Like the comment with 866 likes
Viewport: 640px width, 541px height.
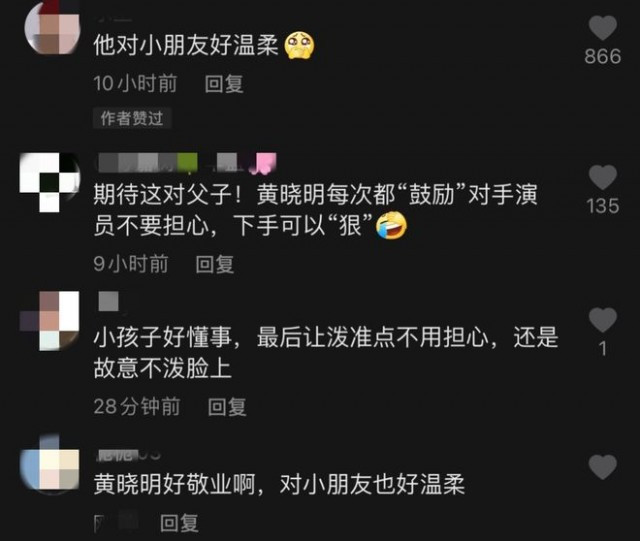pos(602,28)
